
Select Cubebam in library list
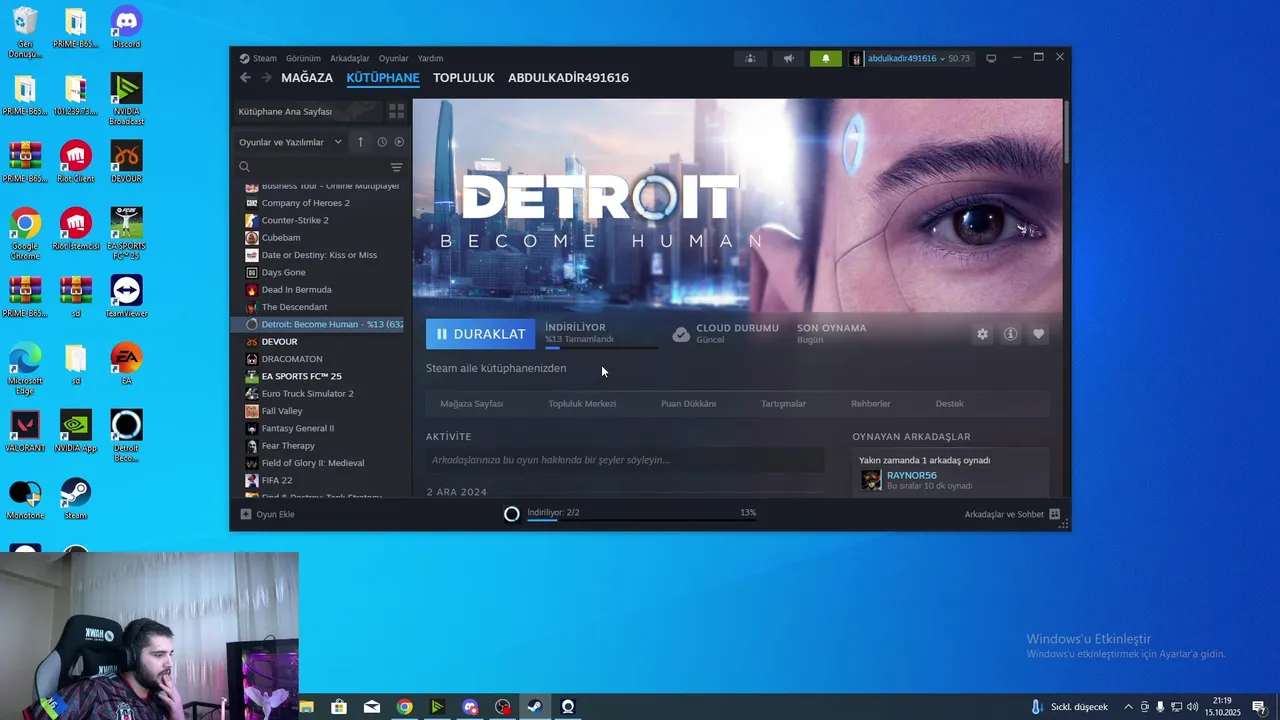click(320, 238)
